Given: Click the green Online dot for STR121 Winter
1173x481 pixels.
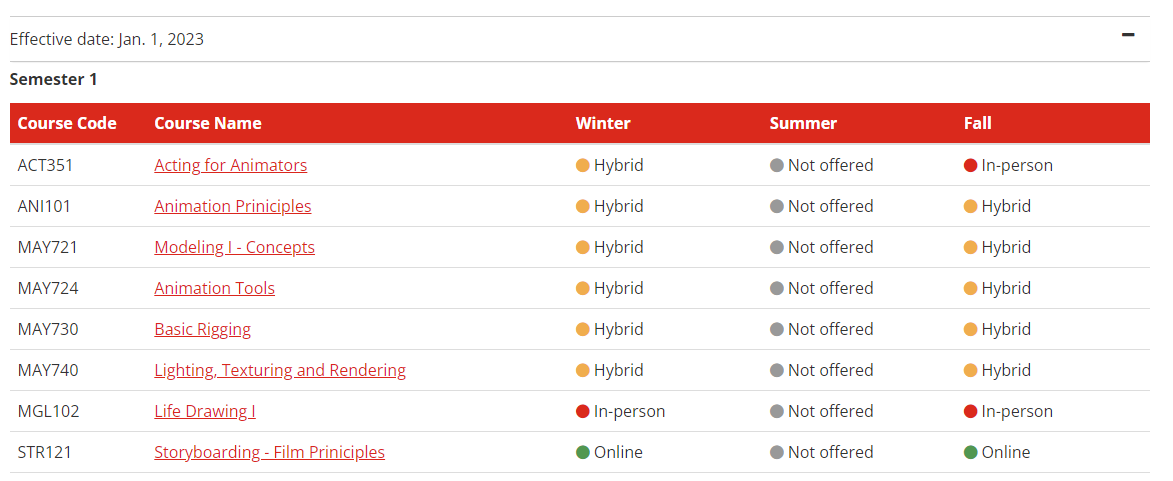Looking at the screenshot, I should point(583,452).
